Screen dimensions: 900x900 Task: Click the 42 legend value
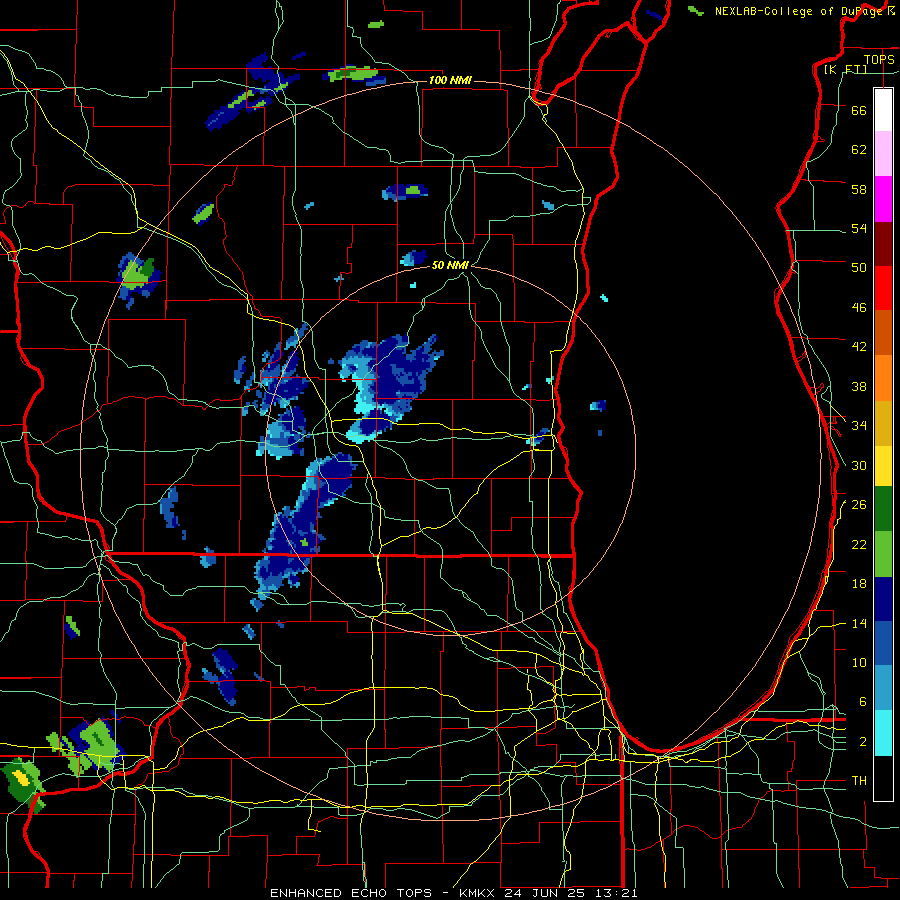coord(859,346)
